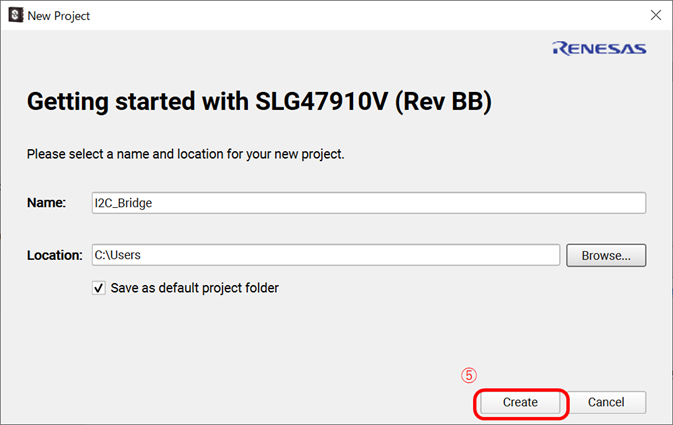Click the Renesas logo
Screen dimensions: 673x425
click(599, 48)
